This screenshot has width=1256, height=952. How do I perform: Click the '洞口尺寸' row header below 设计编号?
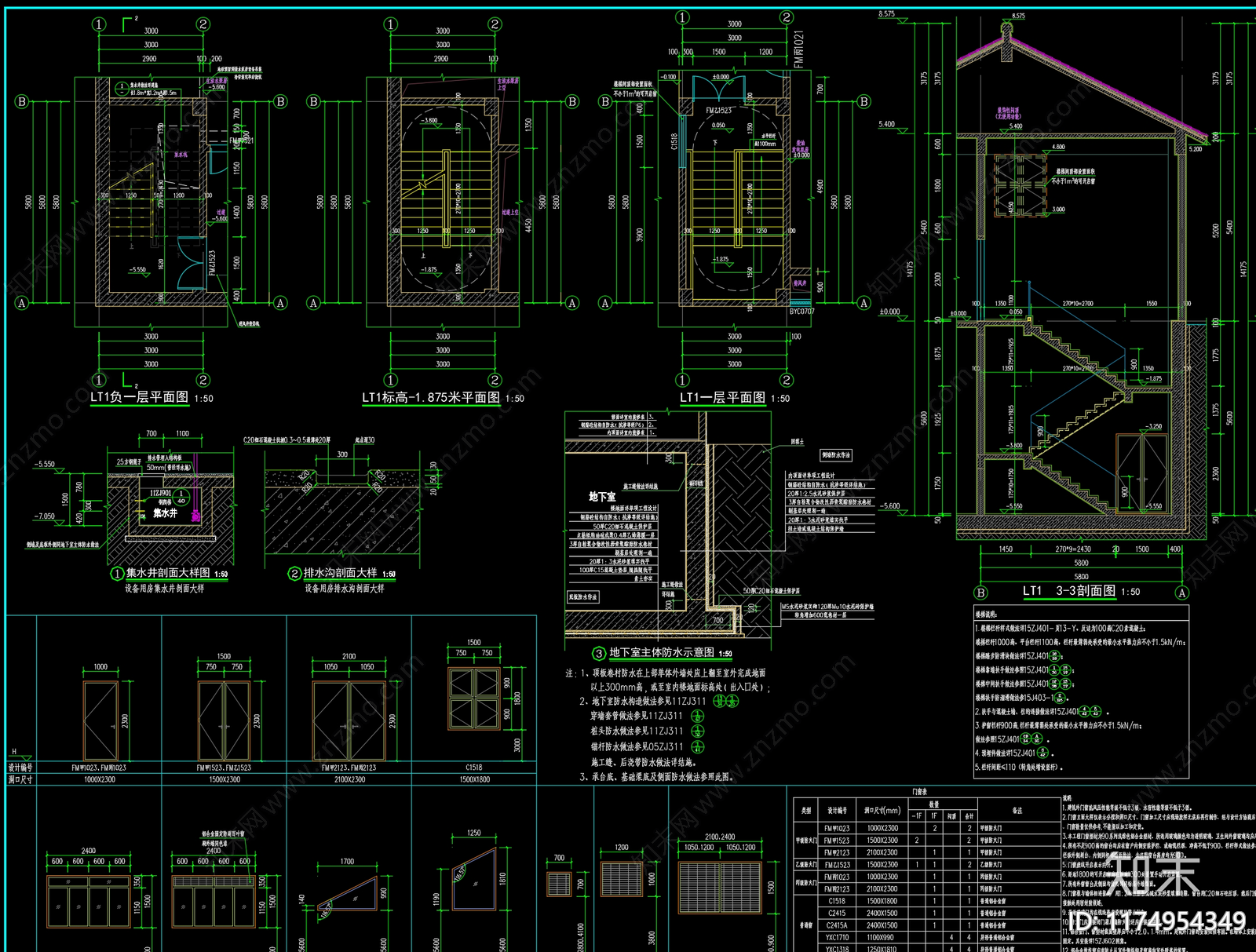click(20, 779)
